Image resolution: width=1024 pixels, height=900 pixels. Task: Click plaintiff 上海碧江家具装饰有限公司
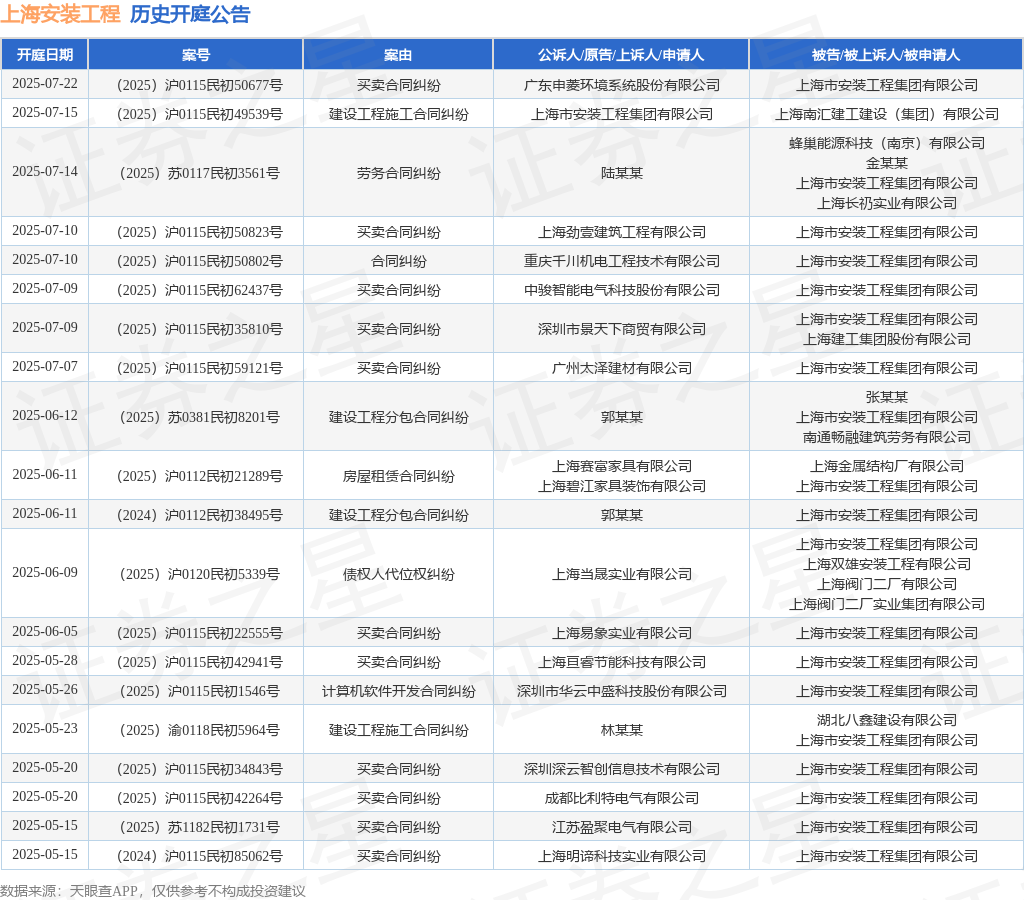coord(622,486)
